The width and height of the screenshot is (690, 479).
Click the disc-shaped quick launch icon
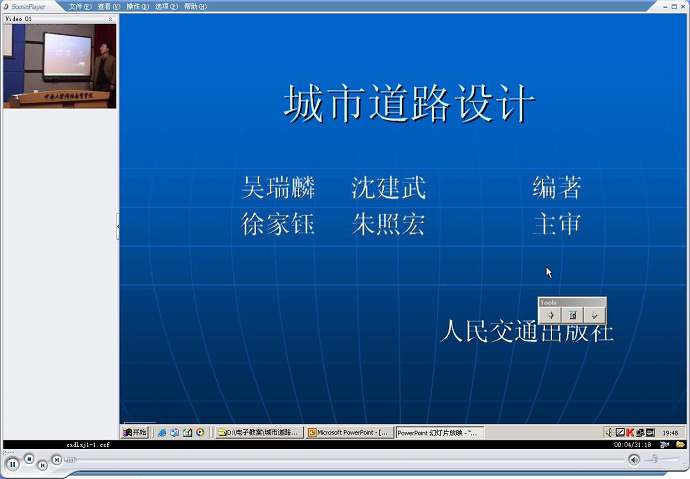(200, 432)
